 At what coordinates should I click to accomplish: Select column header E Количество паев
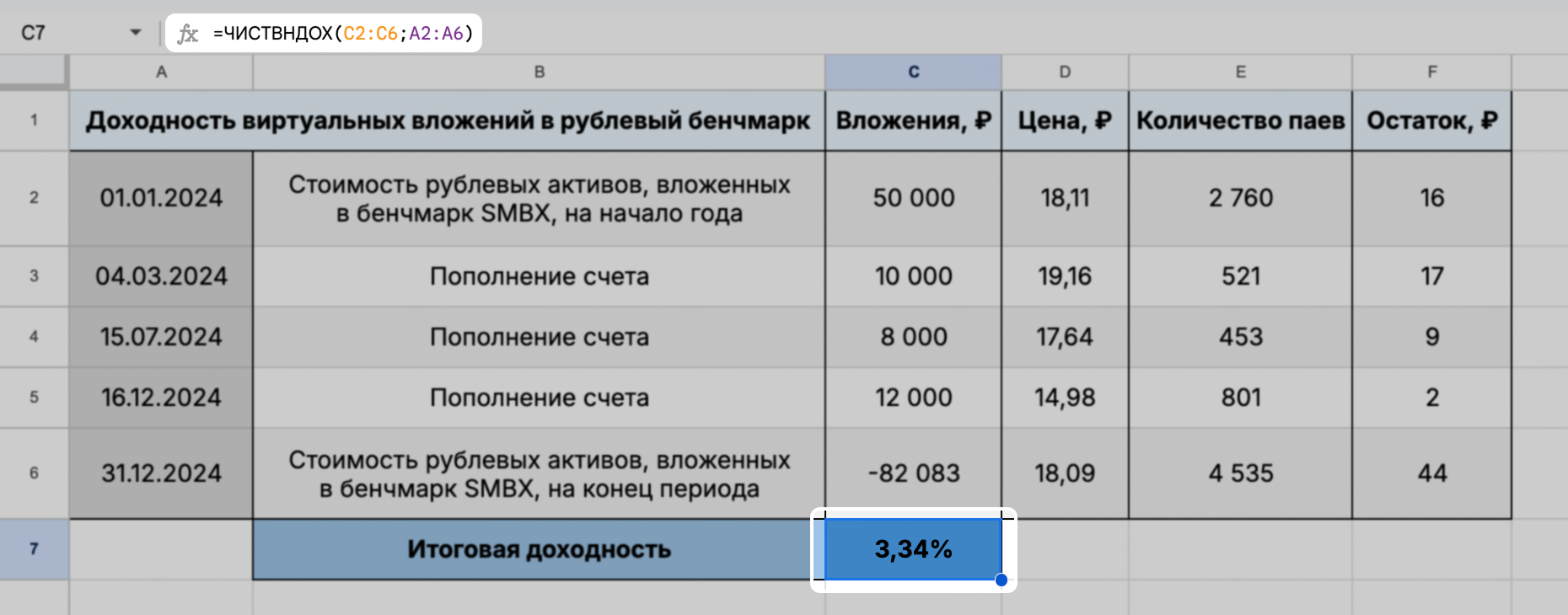click(1239, 72)
